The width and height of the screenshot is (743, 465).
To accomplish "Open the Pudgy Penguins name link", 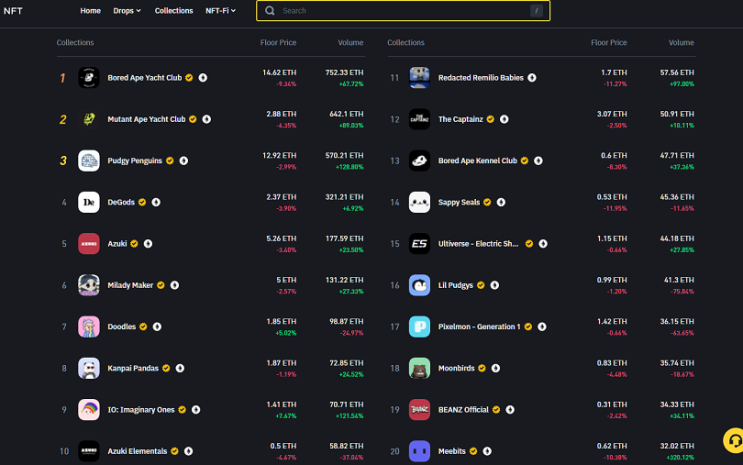I will click(135, 161).
